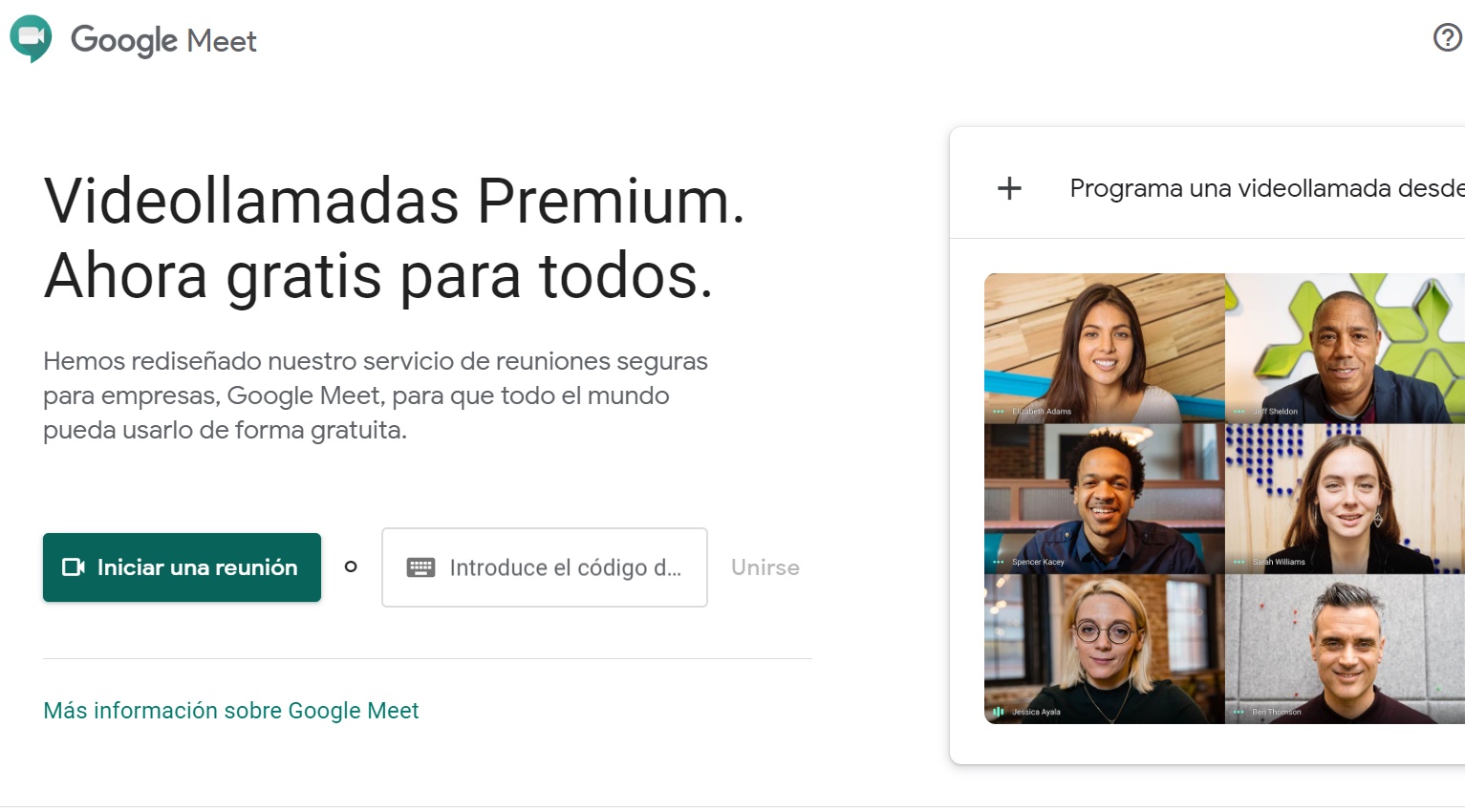Click the audio indicator next to Jessica Ayala
Image resolution: width=1465 pixels, height=812 pixels.
point(998,712)
